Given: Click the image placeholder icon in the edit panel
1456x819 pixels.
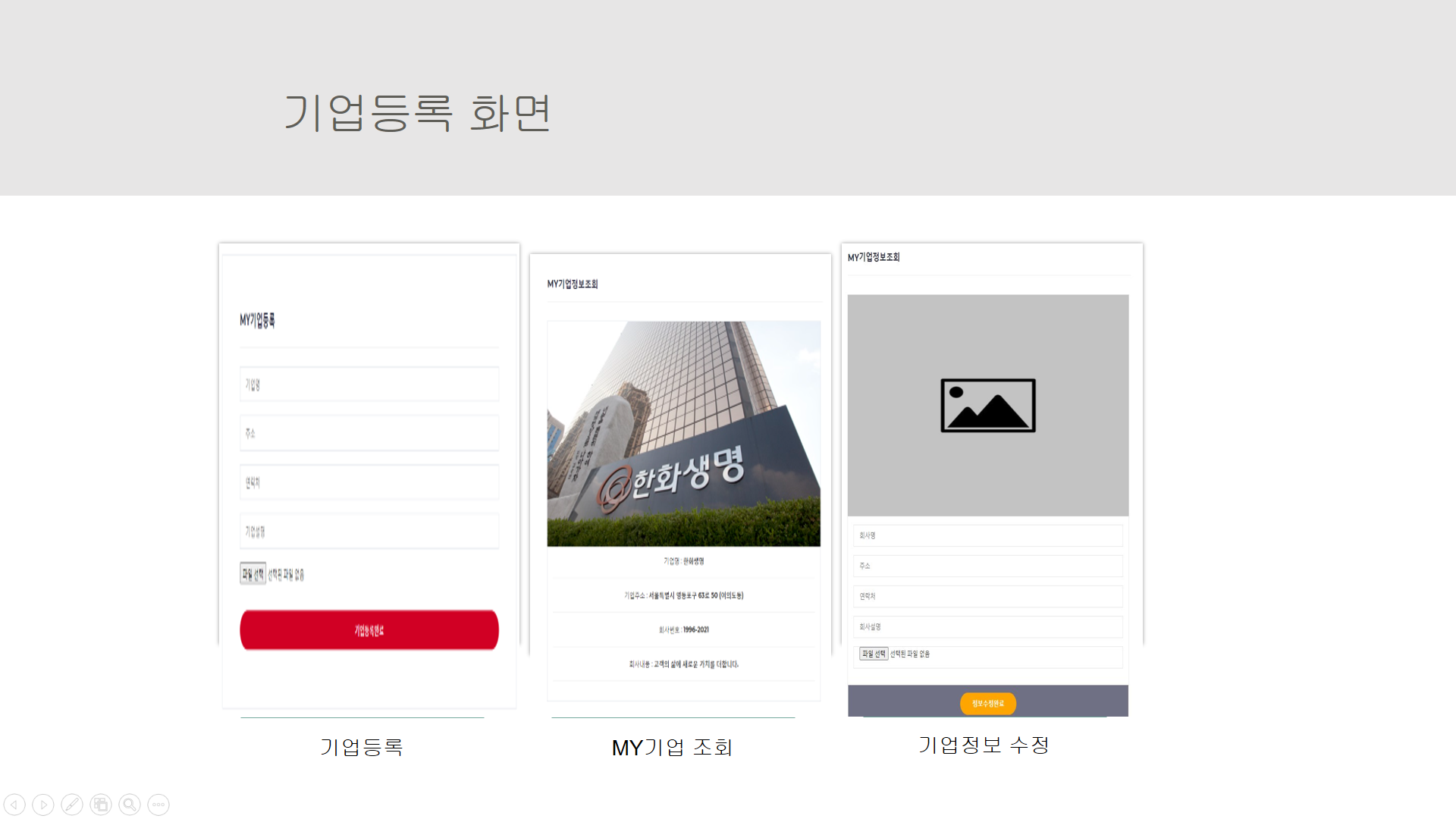Looking at the screenshot, I should (x=987, y=406).
